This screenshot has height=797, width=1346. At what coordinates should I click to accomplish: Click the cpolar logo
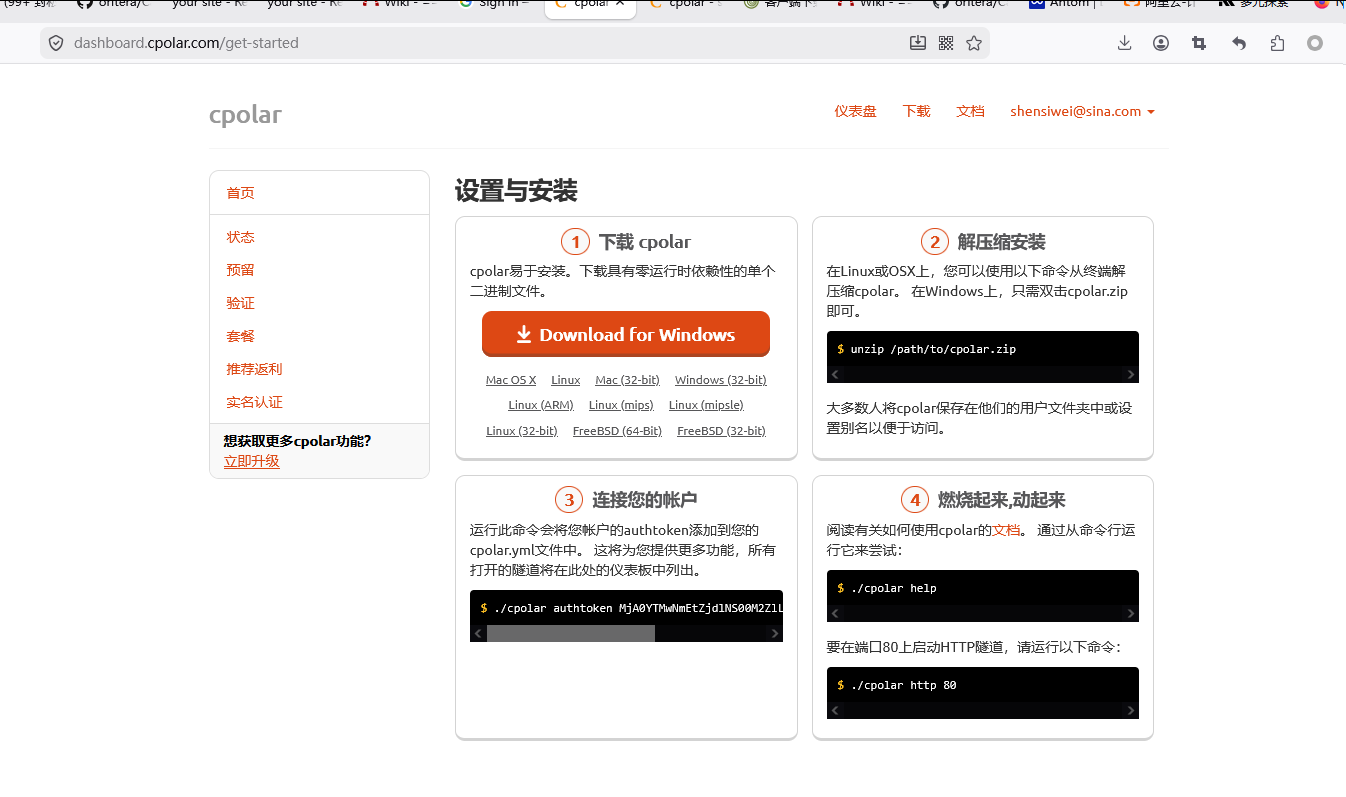(245, 114)
